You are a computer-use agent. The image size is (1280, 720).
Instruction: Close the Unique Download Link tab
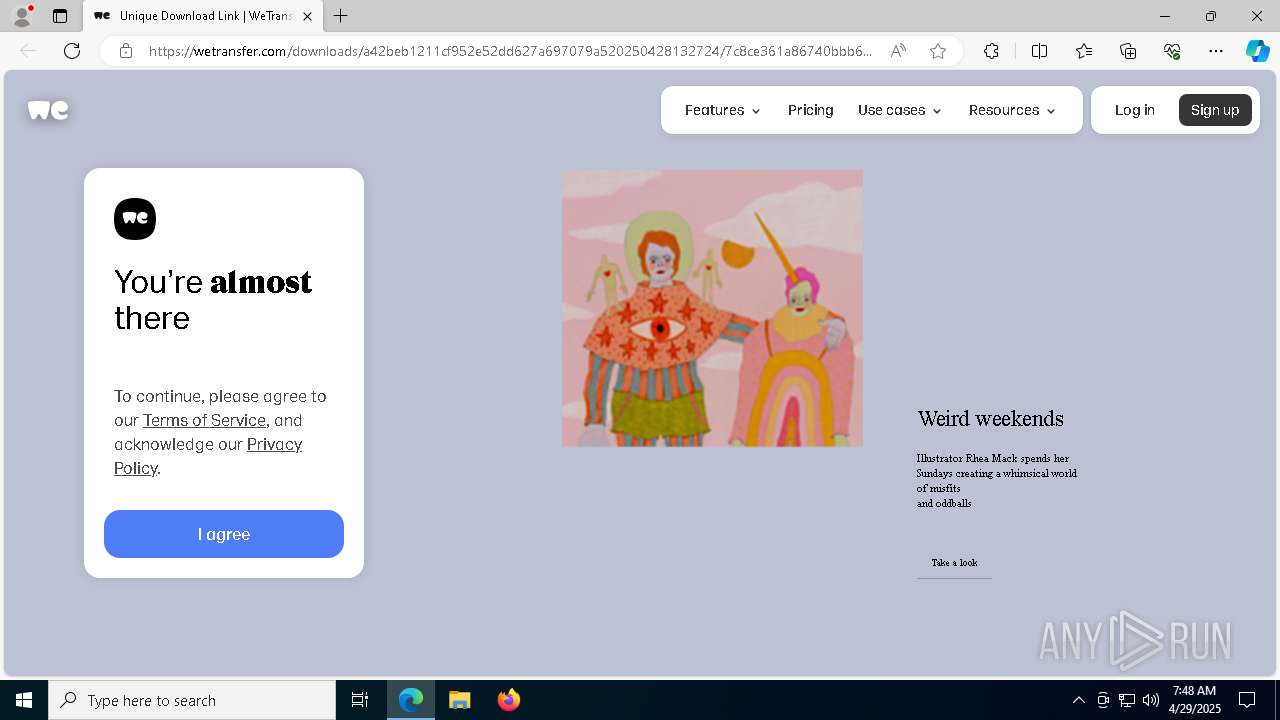(x=307, y=16)
